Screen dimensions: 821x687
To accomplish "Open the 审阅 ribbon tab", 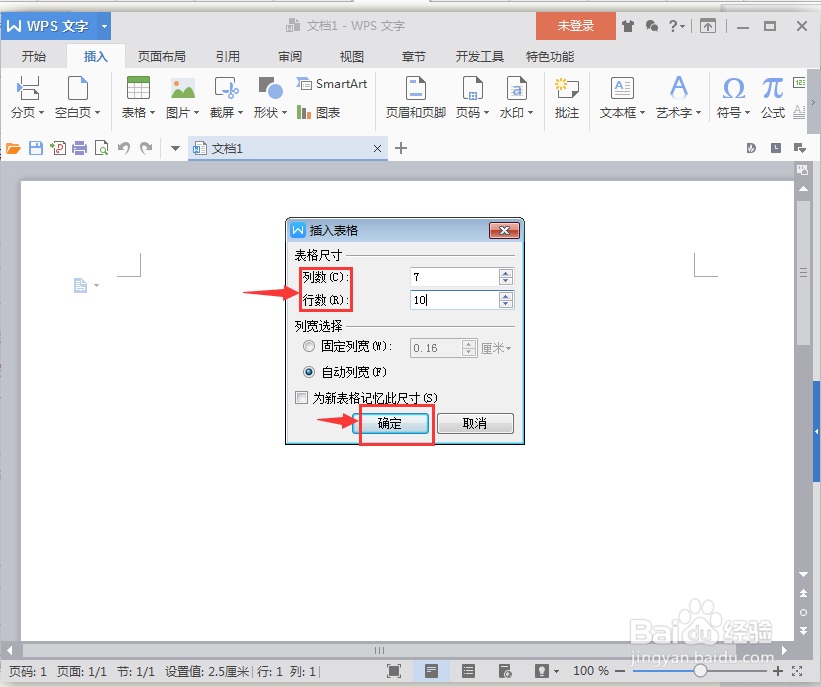I will [x=290, y=57].
